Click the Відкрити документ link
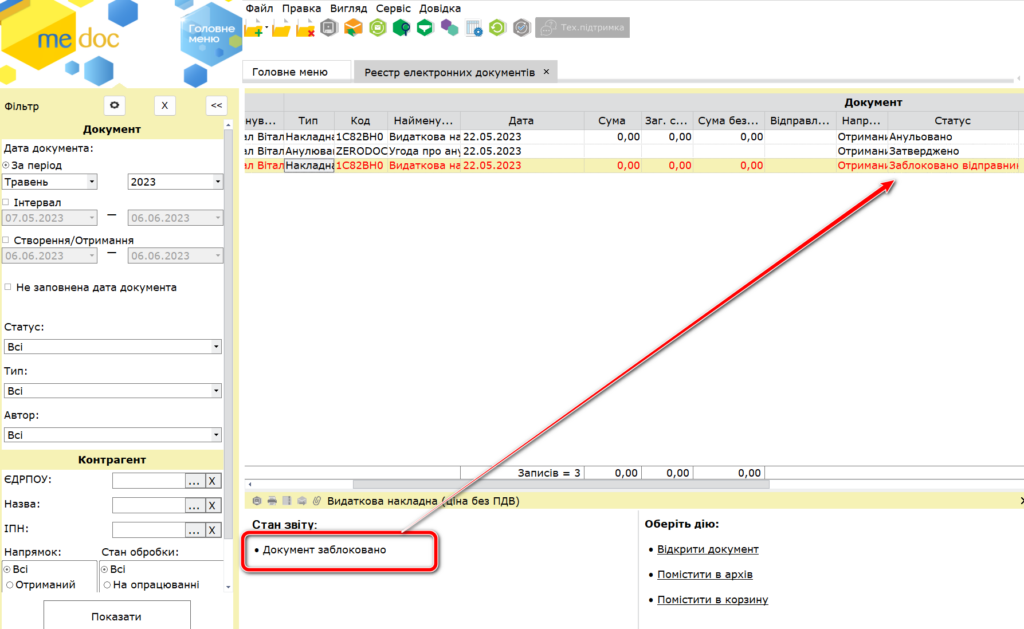 tap(707, 549)
